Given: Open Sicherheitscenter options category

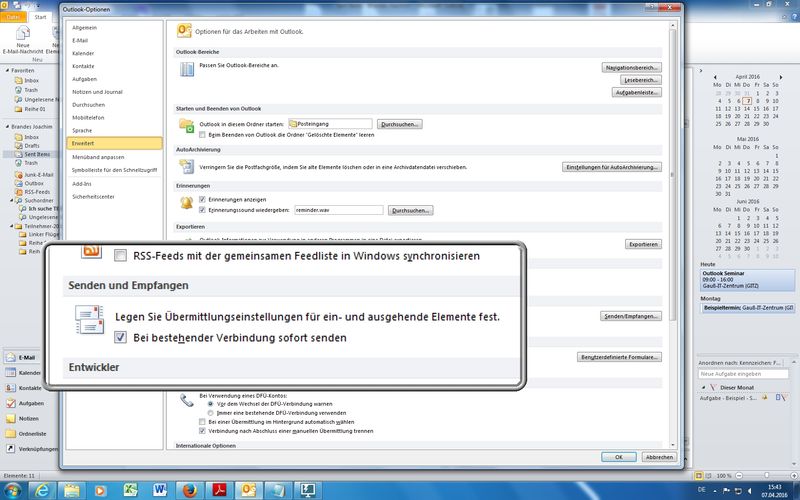Looking at the screenshot, I should pyautogui.click(x=93, y=196).
